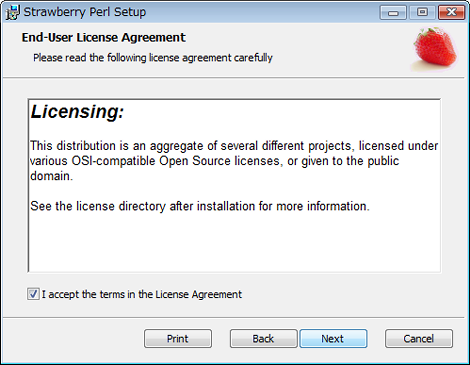Click the 'Licensing:' heading in the license box
470x365 pixels.
pyautogui.click(x=77, y=112)
